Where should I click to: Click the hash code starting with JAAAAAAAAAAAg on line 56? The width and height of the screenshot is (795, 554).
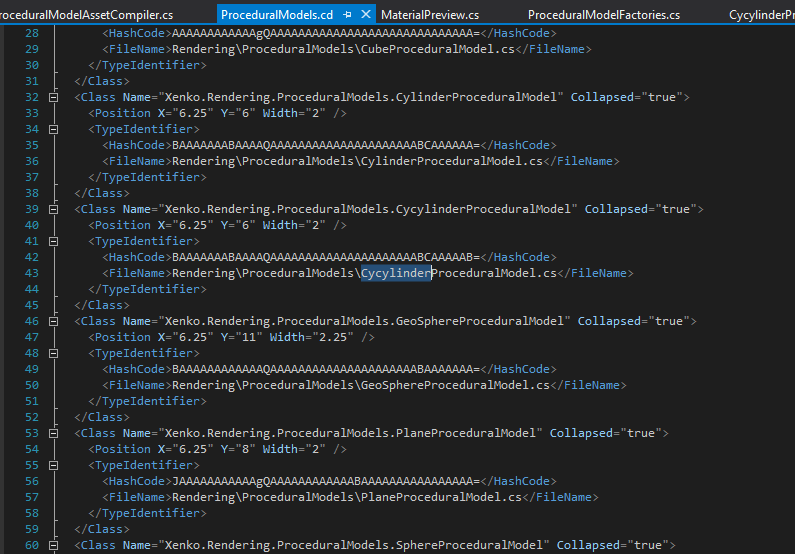326,481
